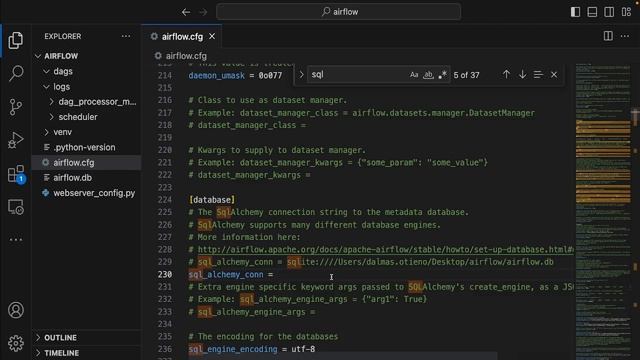Click airflow.cfg in the breadcrumb
Viewport: 640px width, 360px height.
pyautogui.click(x=186, y=56)
